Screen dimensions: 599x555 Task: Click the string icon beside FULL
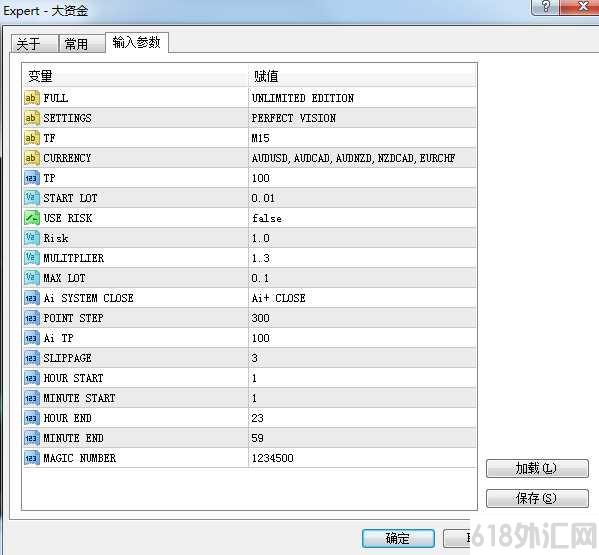click(31, 98)
